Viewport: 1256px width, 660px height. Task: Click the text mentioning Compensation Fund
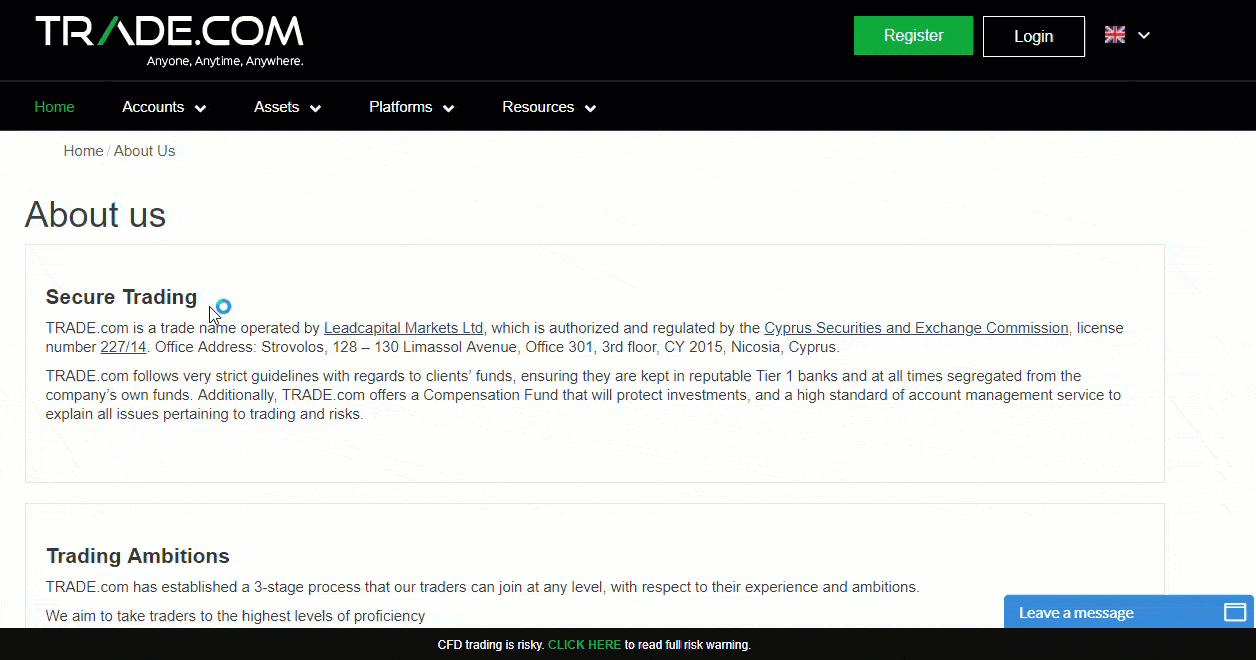coord(583,395)
